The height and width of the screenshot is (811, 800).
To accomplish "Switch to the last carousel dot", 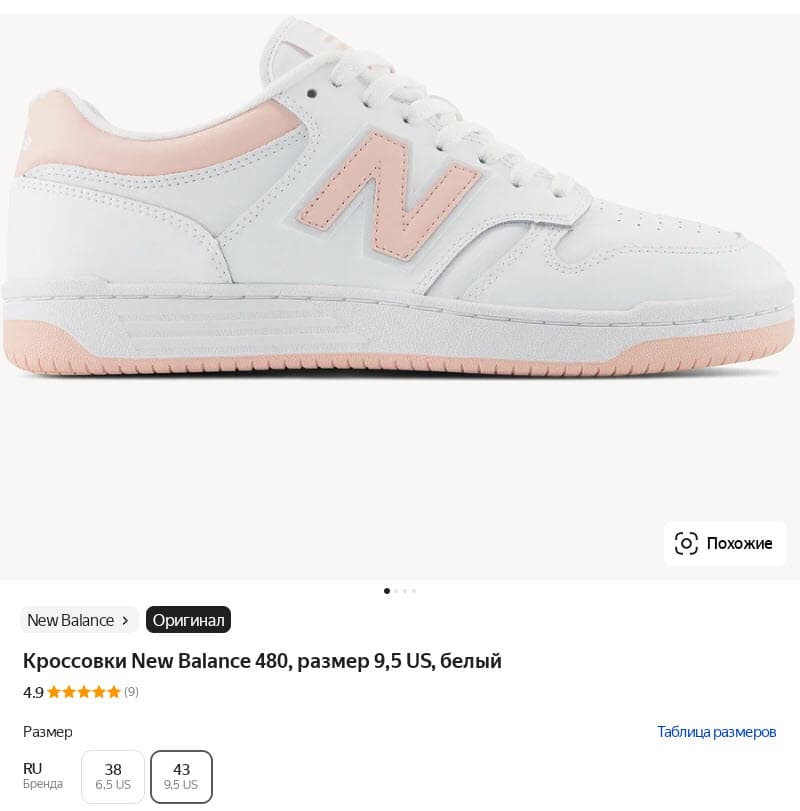I will pyautogui.click(x=414, y=591).
